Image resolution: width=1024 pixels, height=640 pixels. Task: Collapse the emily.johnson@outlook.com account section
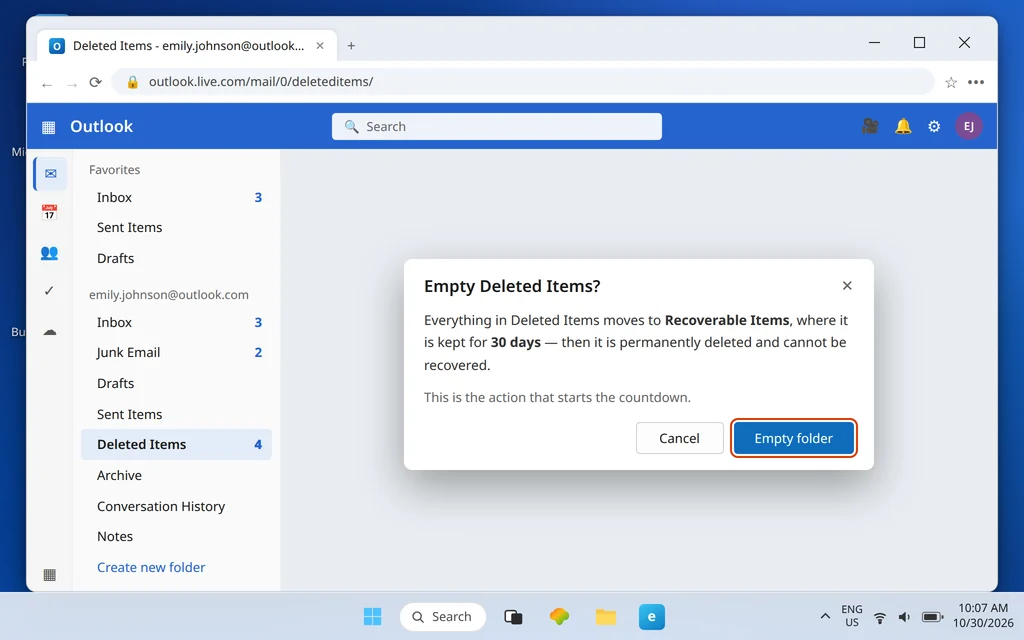tap(168, 295)
